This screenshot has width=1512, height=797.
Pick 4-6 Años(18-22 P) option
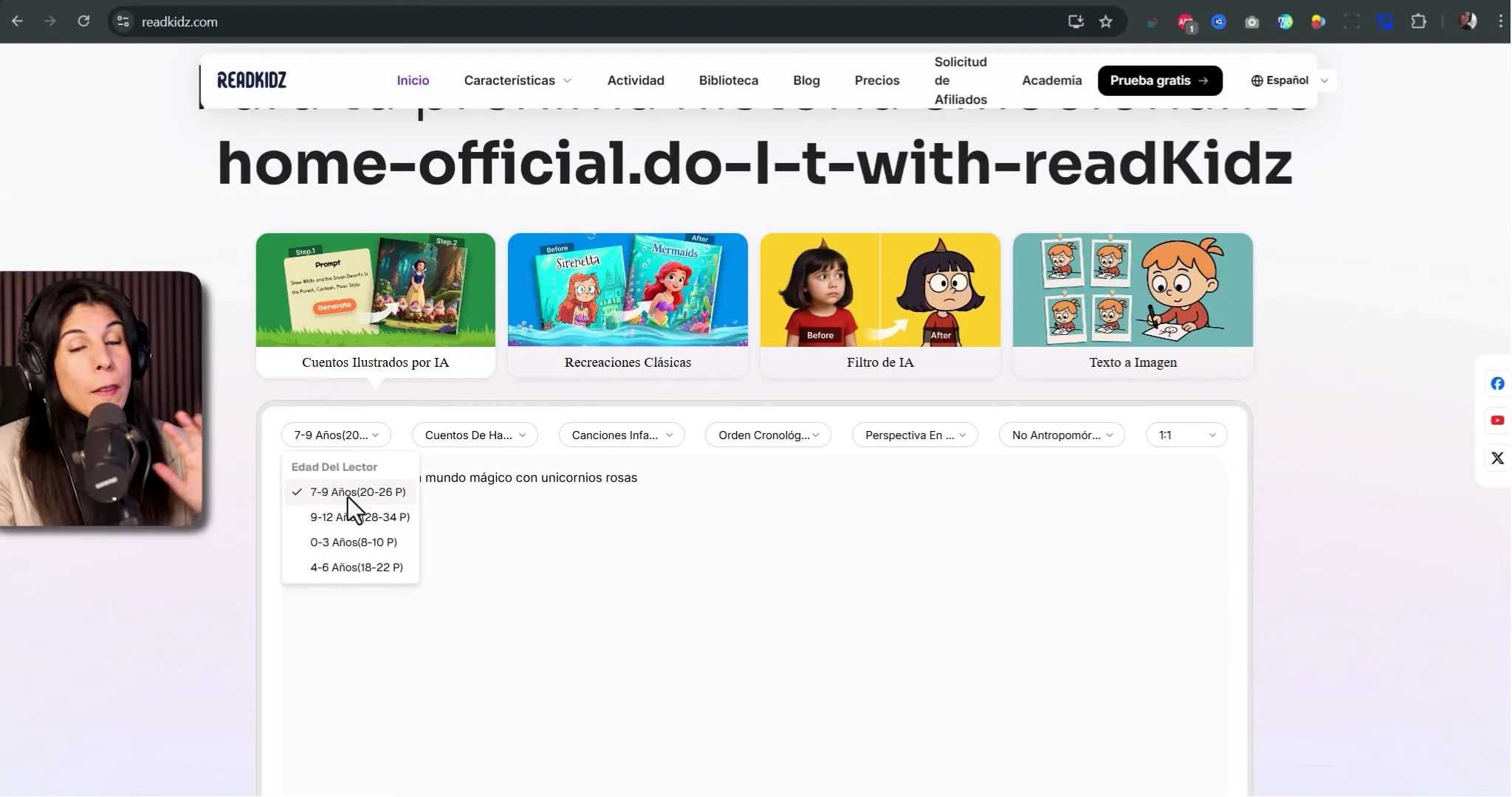356,567
